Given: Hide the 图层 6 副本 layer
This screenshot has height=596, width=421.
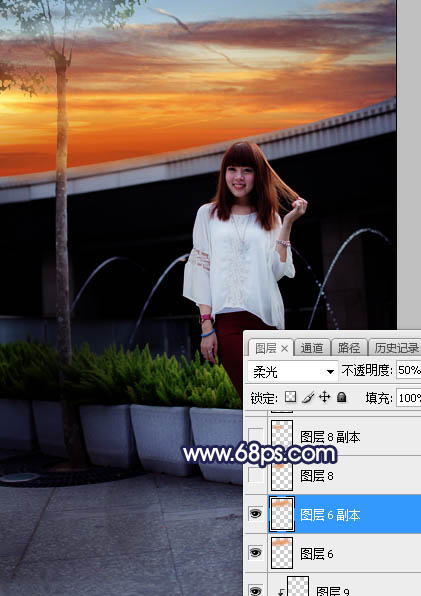Looking at the screenshot, I should [x=255, y=514].
